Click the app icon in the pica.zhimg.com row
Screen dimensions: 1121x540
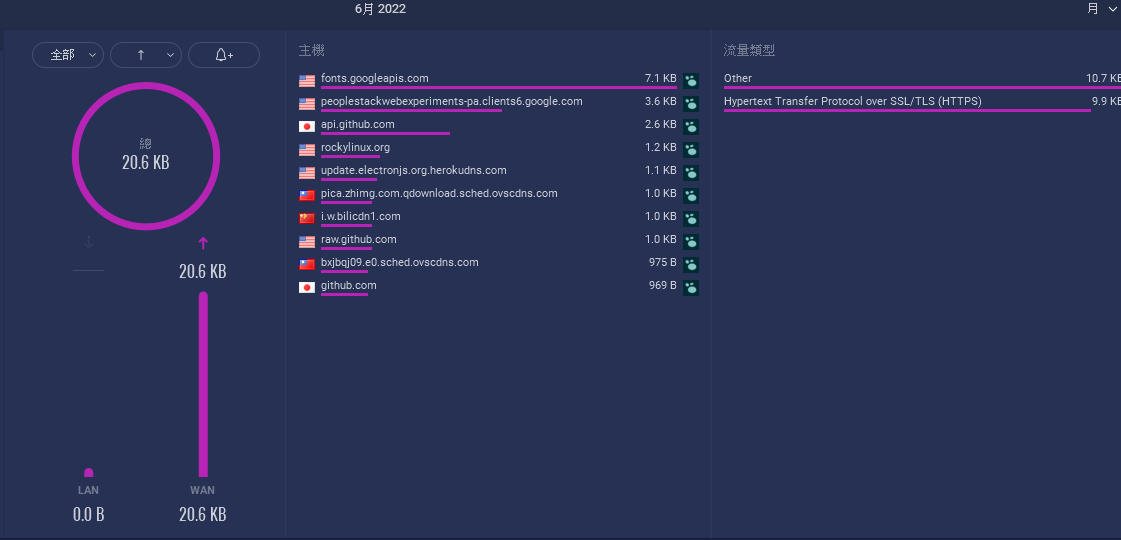(691, 195)
